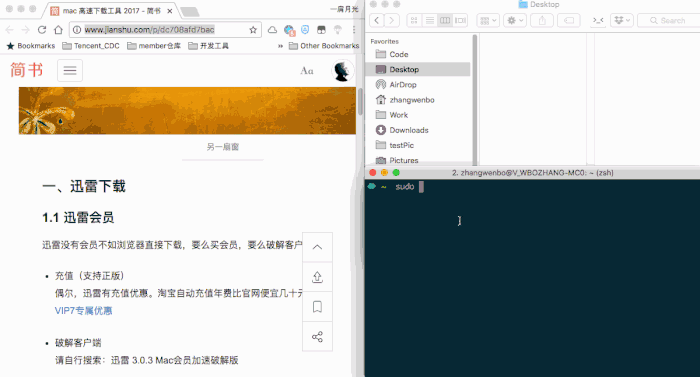700x377 pixels.
Task: Click back-to-top arrow button
Action: [x=317, y=247]
